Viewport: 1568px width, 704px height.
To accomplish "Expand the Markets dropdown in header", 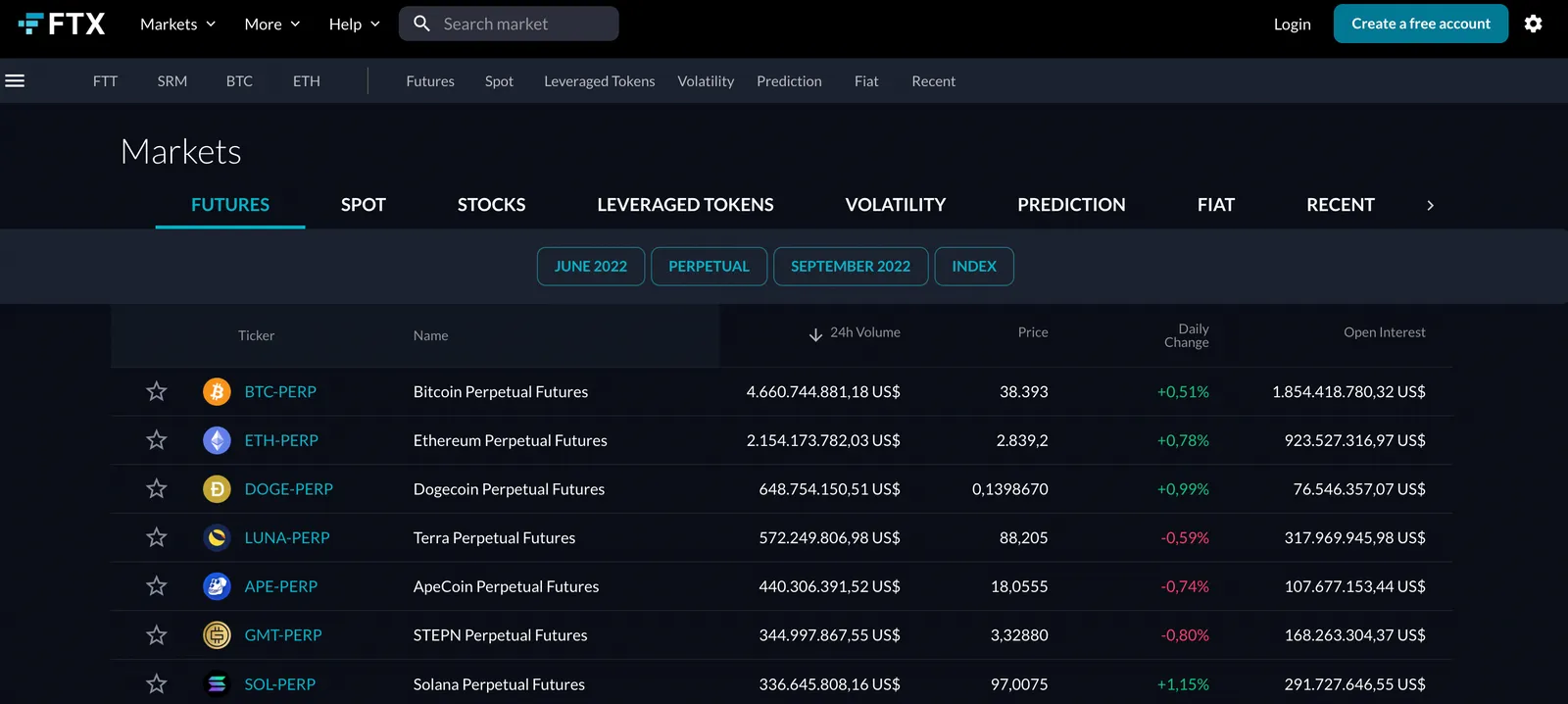I will (177, 24).
